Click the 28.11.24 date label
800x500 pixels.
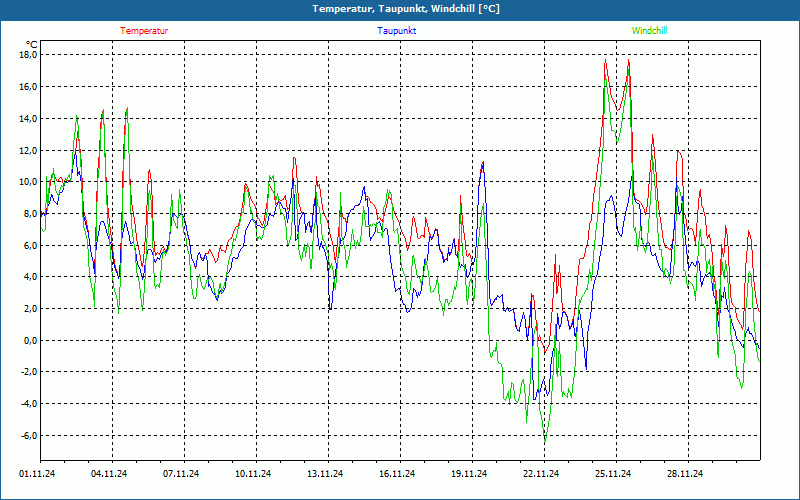pyautogui.click(x=685, y=474)
